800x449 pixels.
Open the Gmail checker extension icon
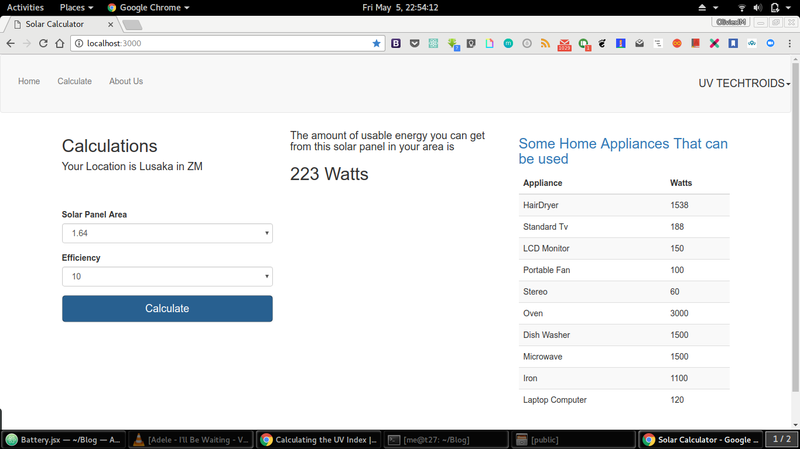point(564,44)
